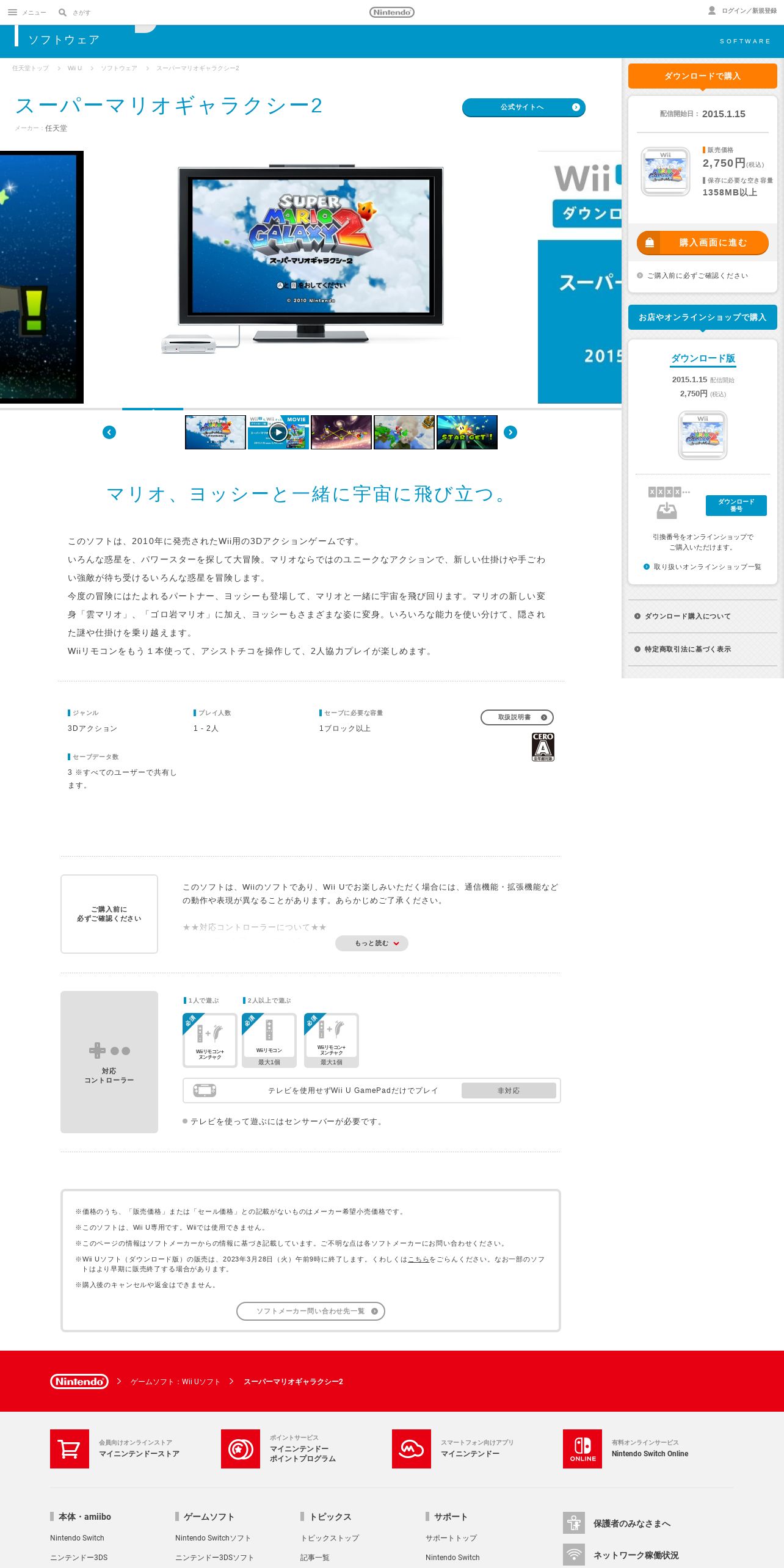This screenshot has width=784, height=1568.
Task: Click the search magnifier icon
Action: (x=62, y=12)
